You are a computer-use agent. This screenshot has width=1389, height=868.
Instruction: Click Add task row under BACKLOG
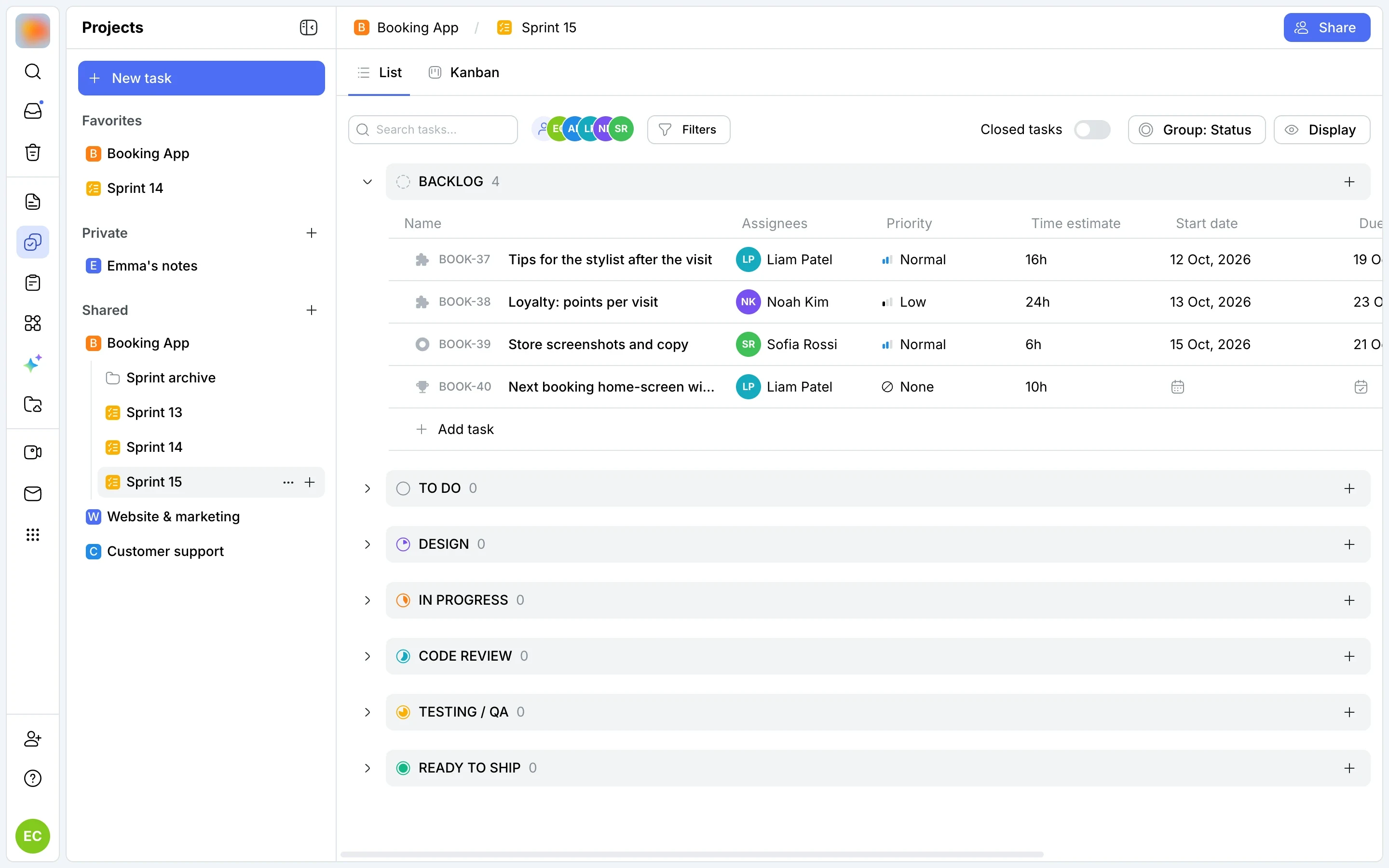click(x=455, y=429)
